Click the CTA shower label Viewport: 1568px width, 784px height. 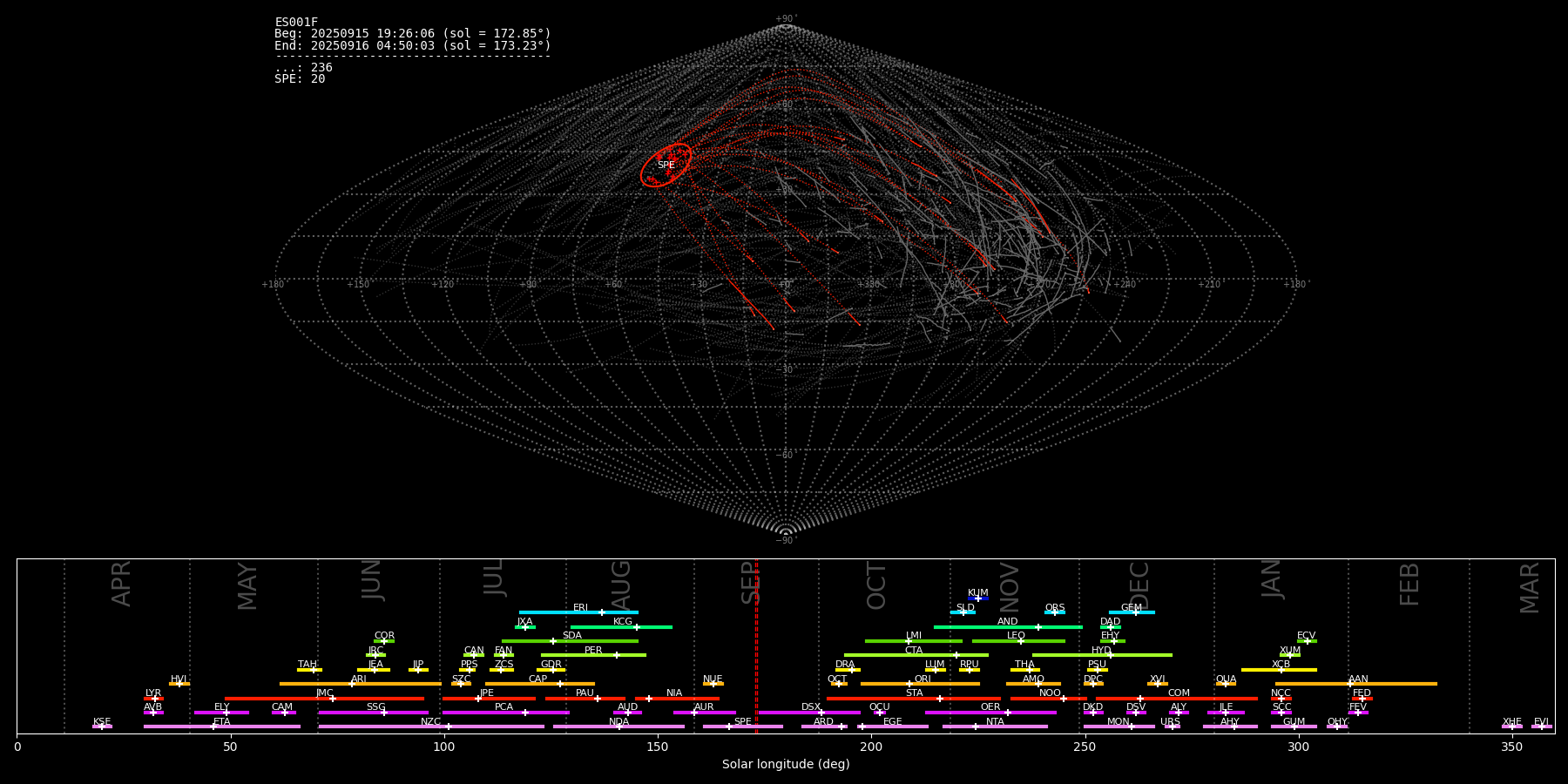(x=914, y=651)
